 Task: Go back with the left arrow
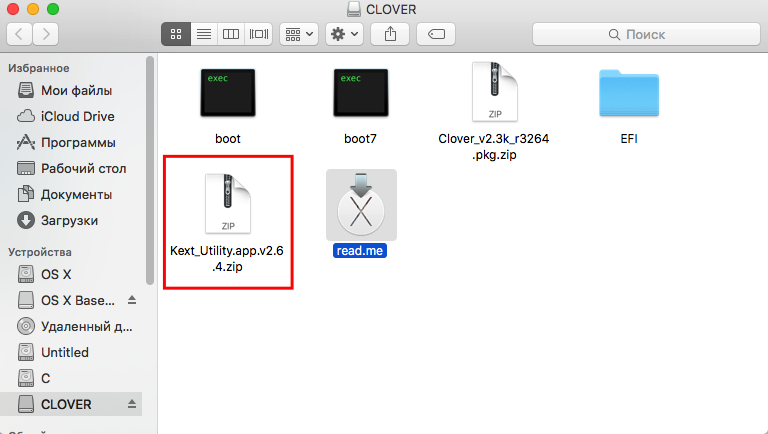20,34
